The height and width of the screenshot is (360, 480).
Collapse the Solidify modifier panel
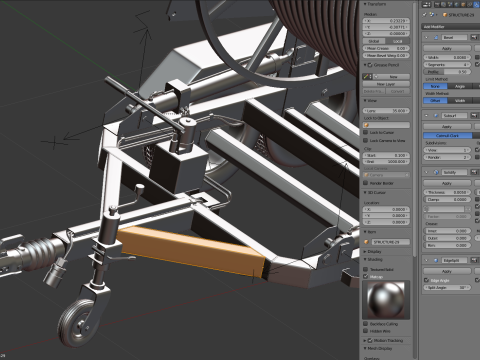(x=426, y=172)
